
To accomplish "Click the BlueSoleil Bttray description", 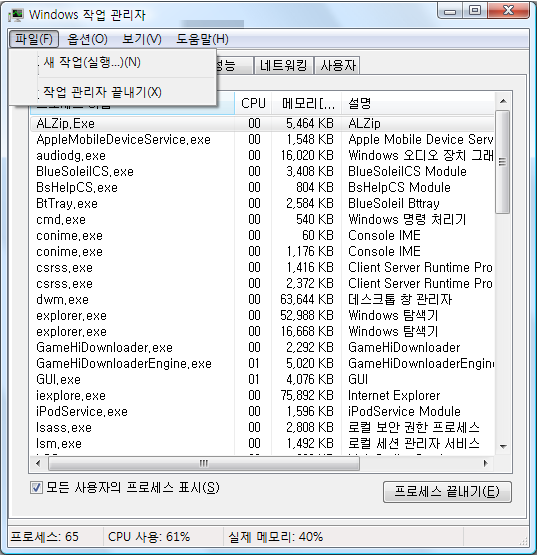I will (394, 204).
